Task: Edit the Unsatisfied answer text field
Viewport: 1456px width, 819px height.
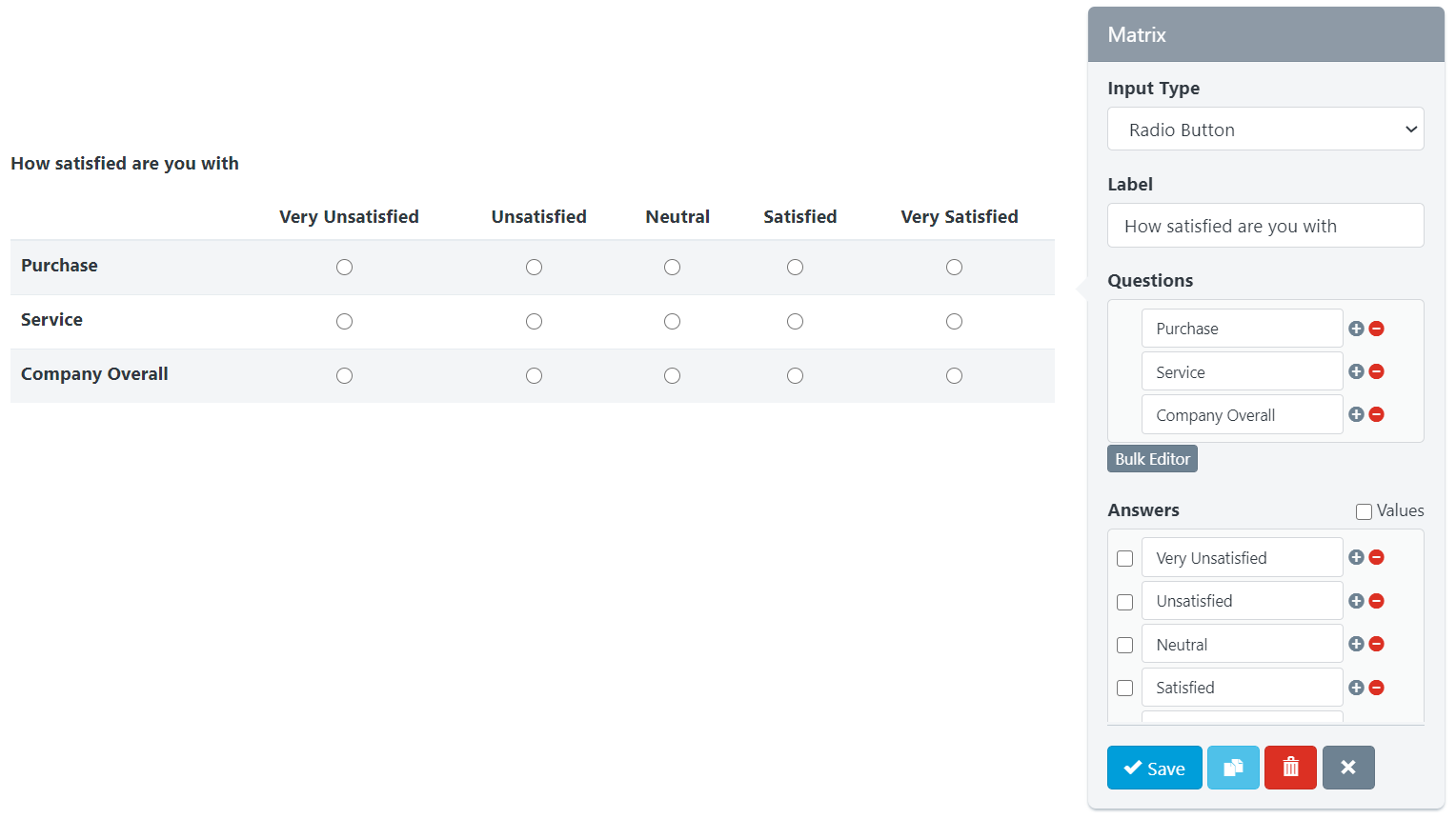Action: (x=1242, y=601)
